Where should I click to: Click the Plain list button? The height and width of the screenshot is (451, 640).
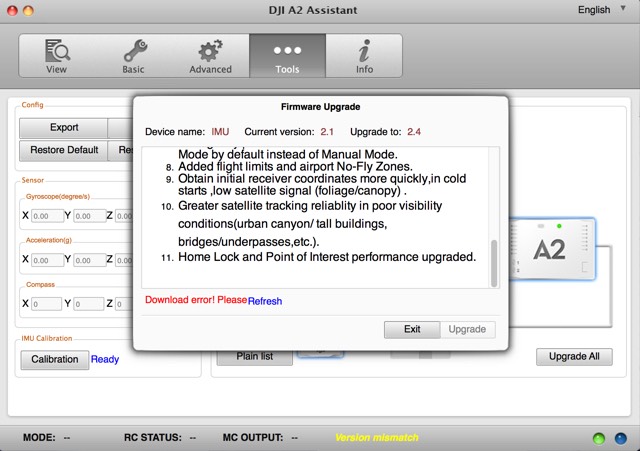pos(255,357)
